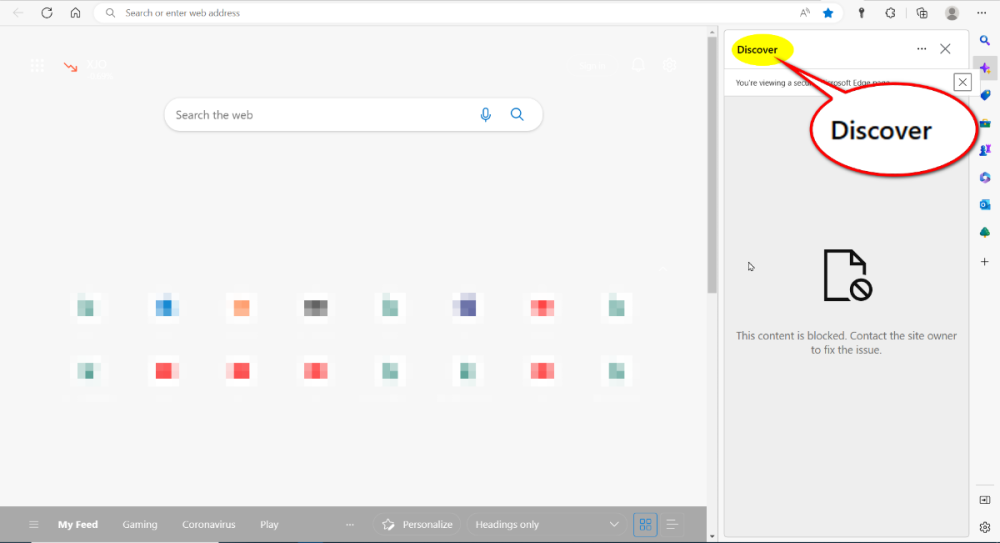Go to the home page icon
The width and height of the screenshot is (1000, 543).
[75, 13]
